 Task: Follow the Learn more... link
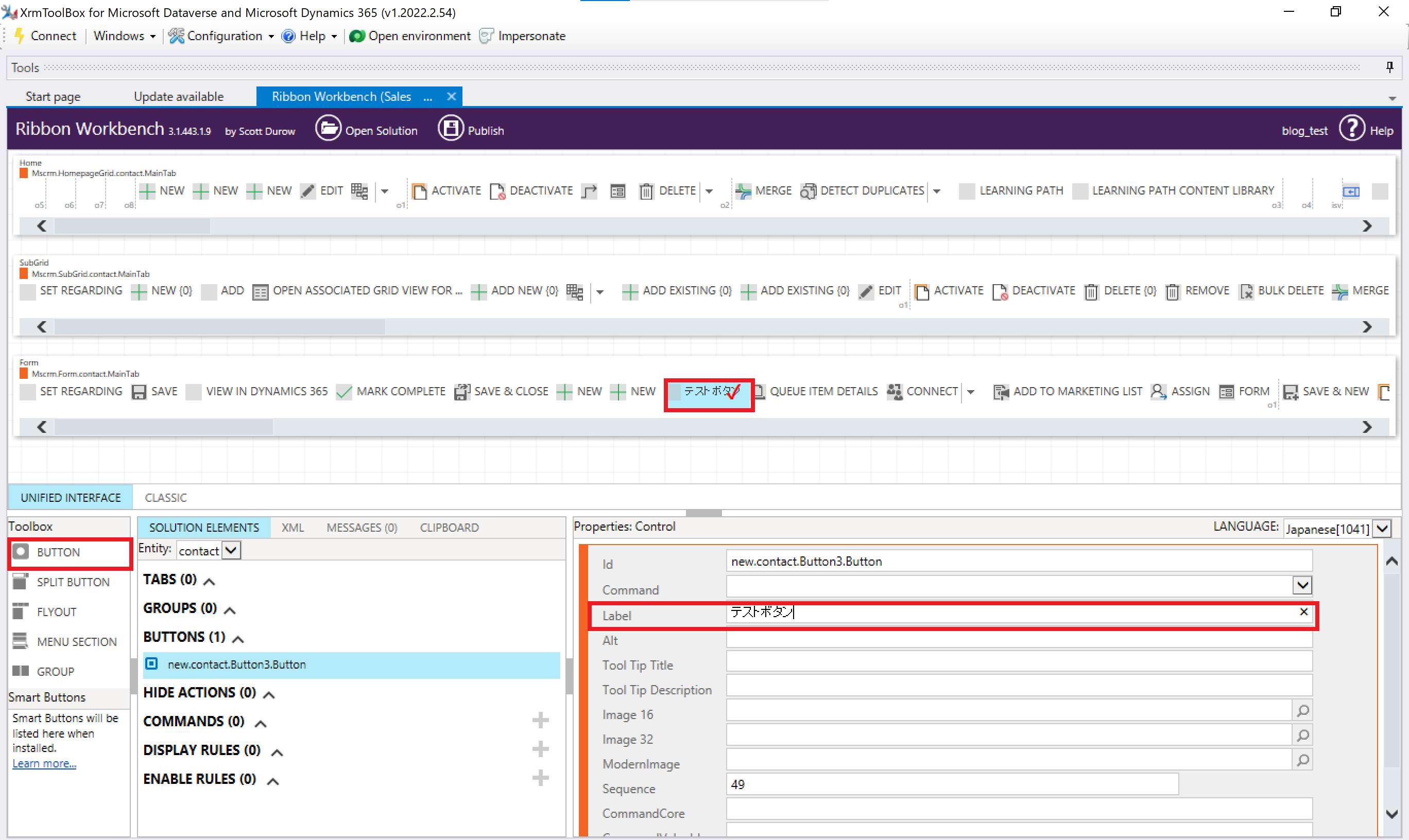tap(44, 764)
